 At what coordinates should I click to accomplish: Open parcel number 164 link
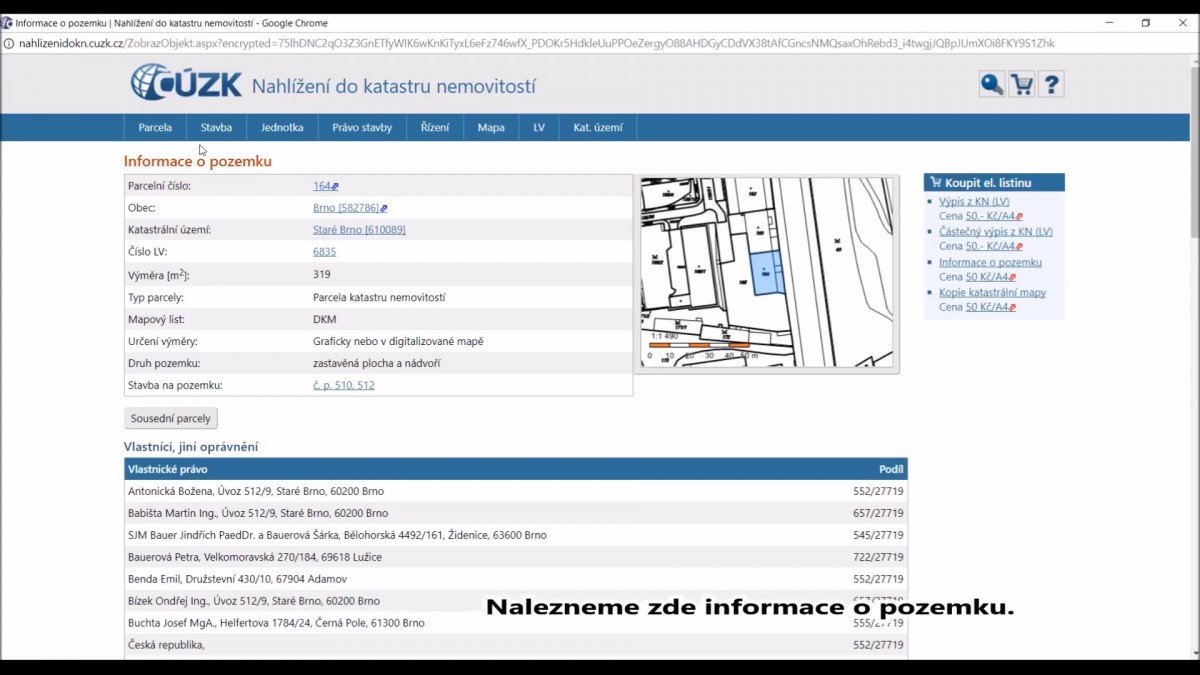pyautogui.click(x=322, y=186)
